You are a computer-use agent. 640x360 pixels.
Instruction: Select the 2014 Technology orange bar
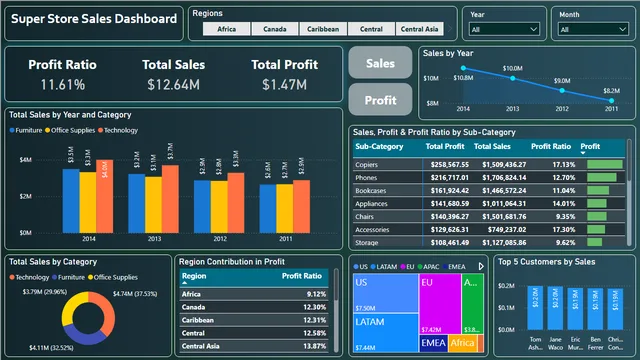[104, 196]
